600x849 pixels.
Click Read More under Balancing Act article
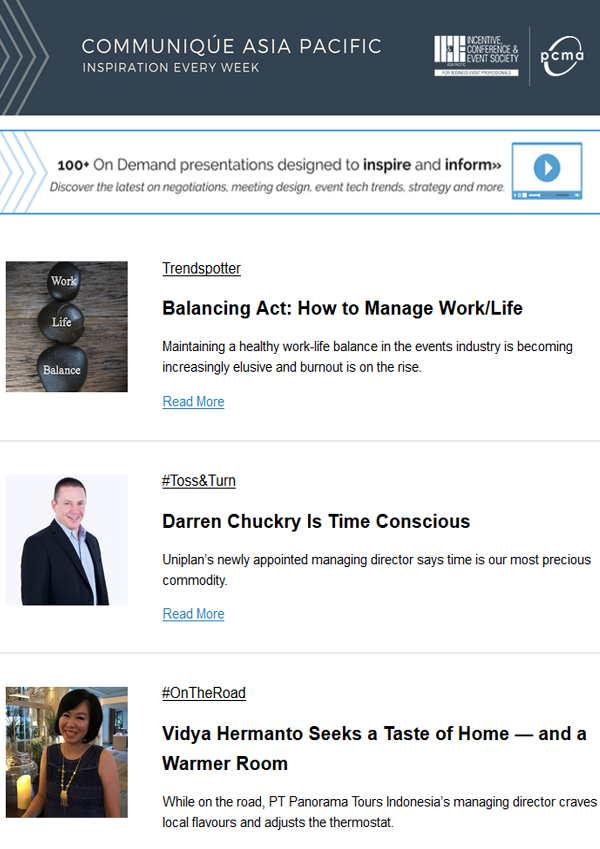(193, 402)
